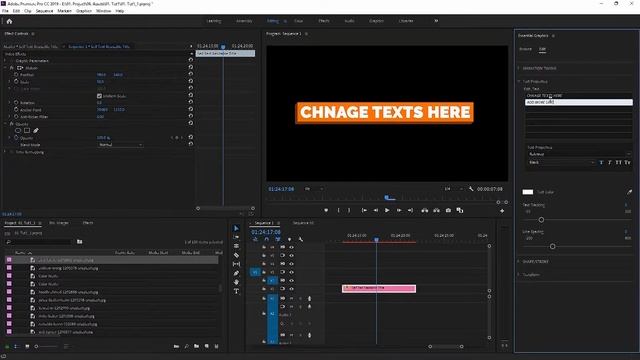
Task: Toggle All Caps text style
Action: click(x=618, y=162)
